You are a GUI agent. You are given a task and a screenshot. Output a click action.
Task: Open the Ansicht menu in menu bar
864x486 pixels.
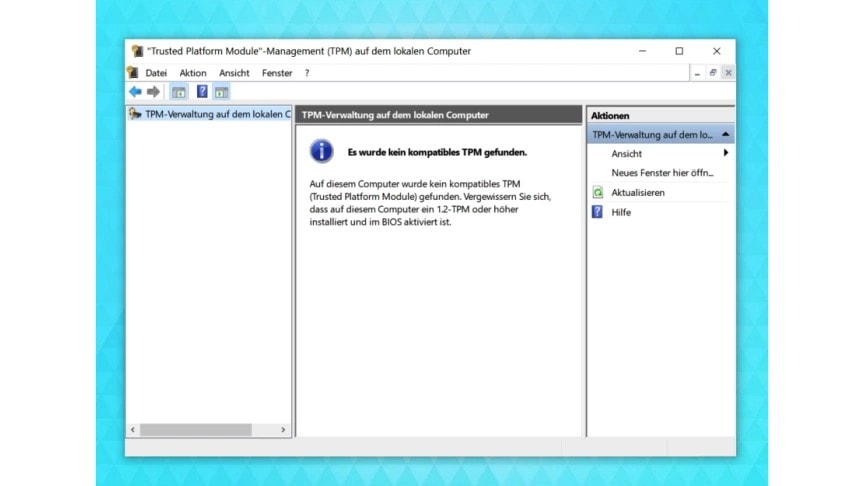coord(234,73)
